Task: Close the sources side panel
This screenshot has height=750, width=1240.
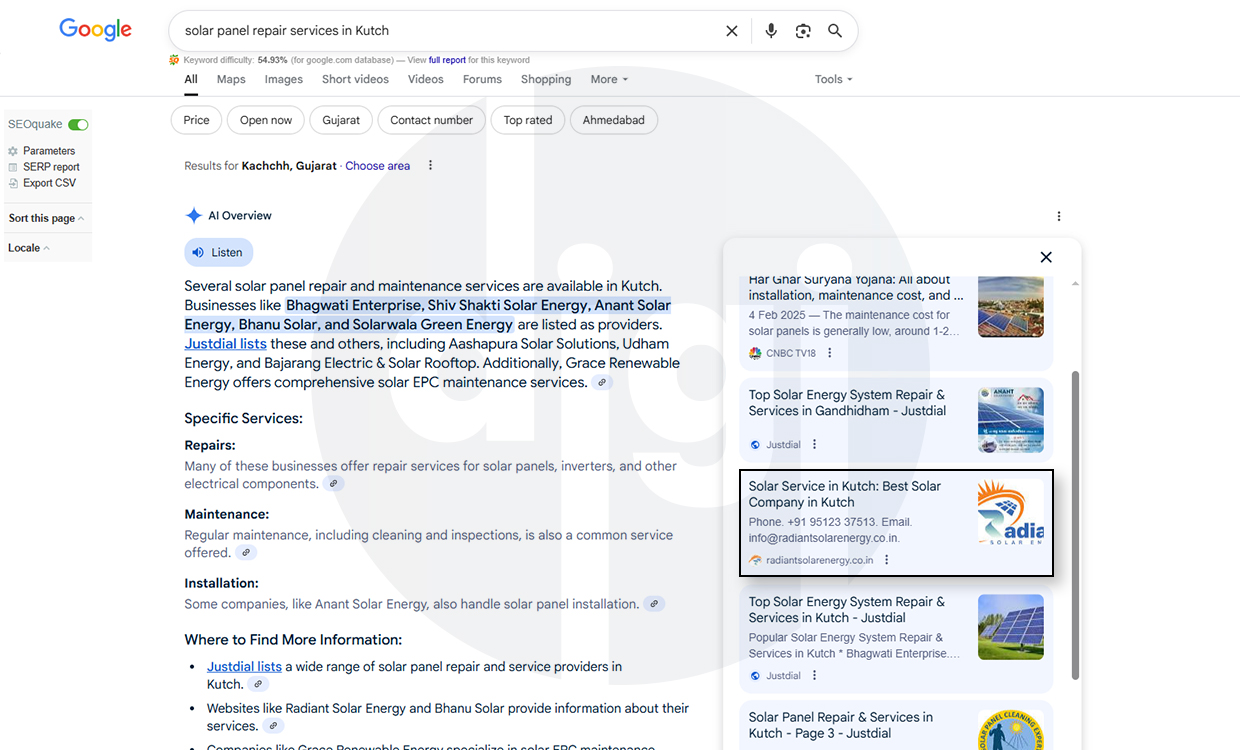Action: click(1046, 257)
